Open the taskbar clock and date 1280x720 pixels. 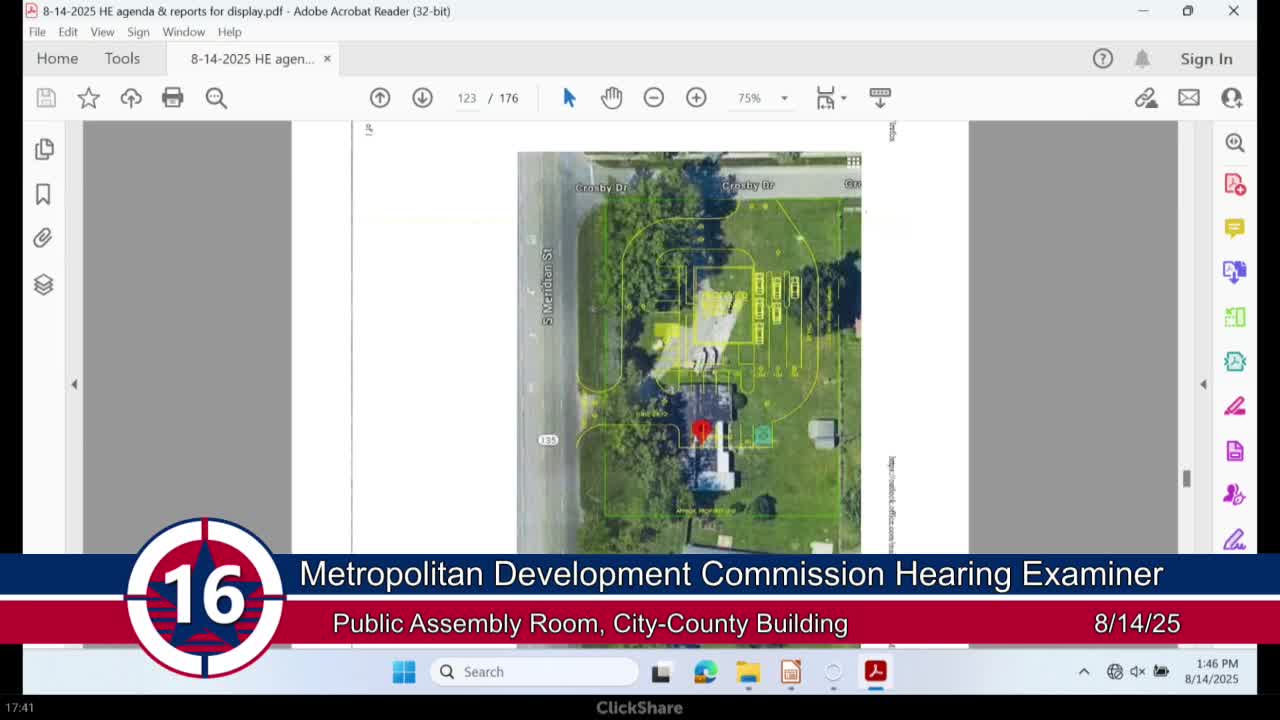[x=1211, y=672]
